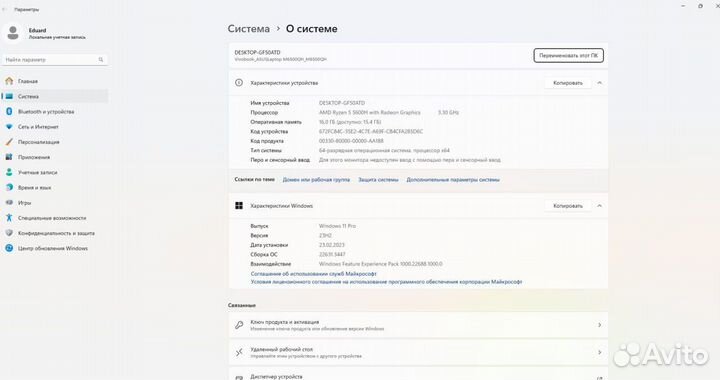Open the Главная home icon in sidebar
The width and height of the screenshot is (720, 380).
(x=9, y=81)
